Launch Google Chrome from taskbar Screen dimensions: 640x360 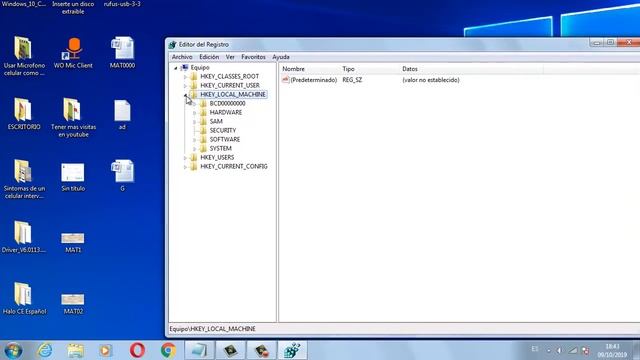tap(168, 350)
